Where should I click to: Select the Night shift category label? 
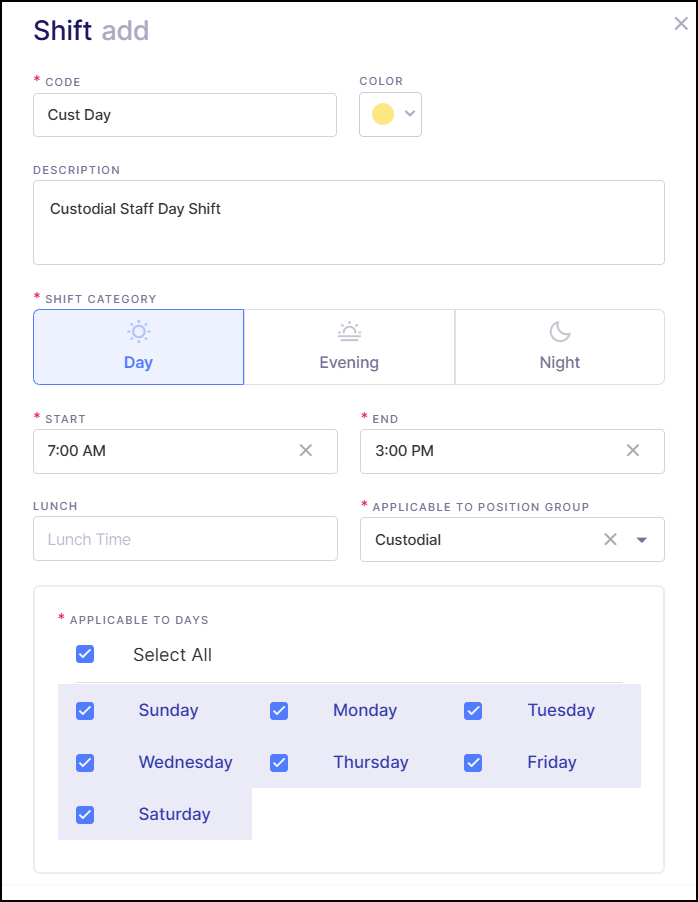[x=560, y=363]
